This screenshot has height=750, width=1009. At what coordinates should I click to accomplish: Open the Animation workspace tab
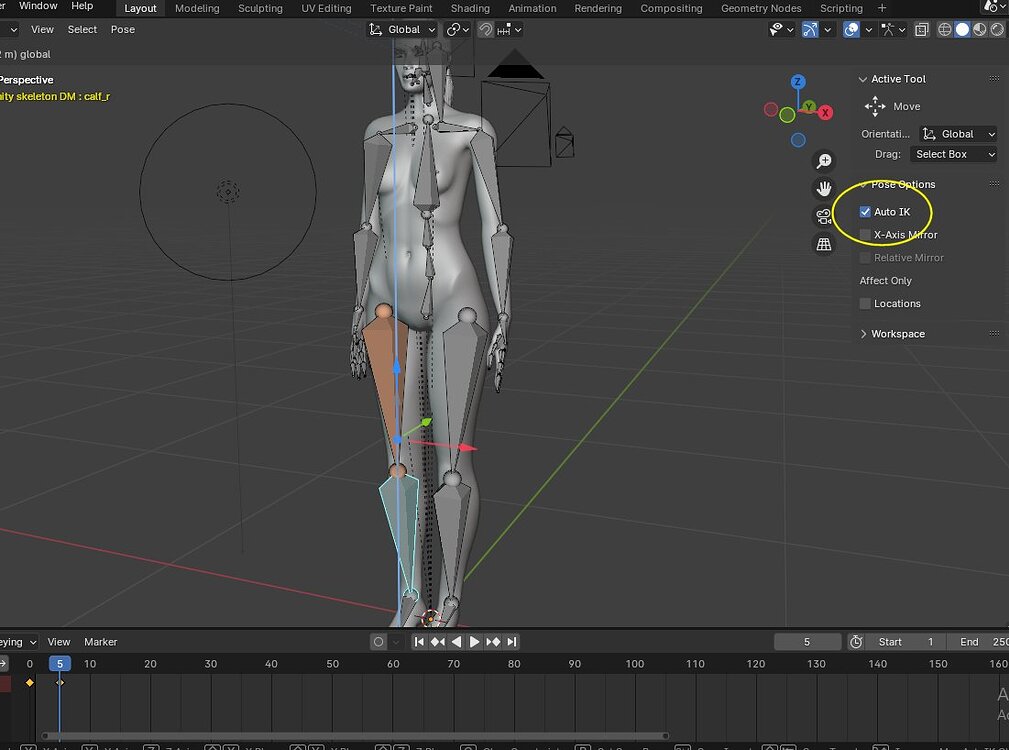pos(532,8)
